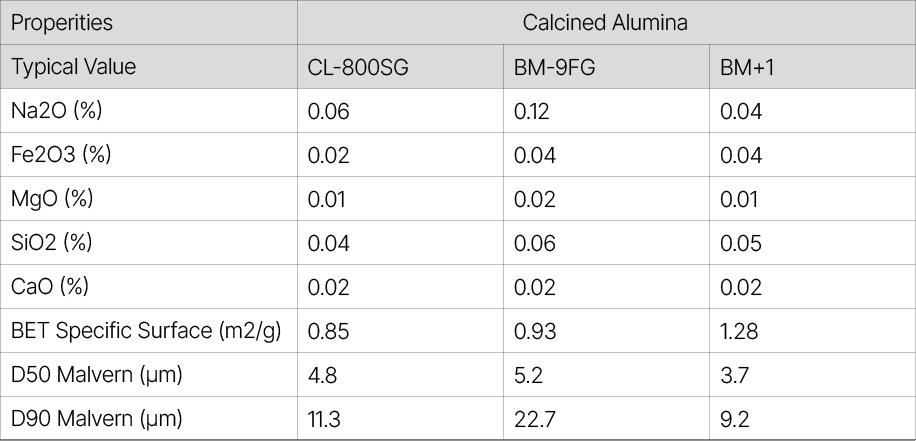
Task: Click the 0.06 SiO2 value for BM-9FG
Action: (535, 243)
